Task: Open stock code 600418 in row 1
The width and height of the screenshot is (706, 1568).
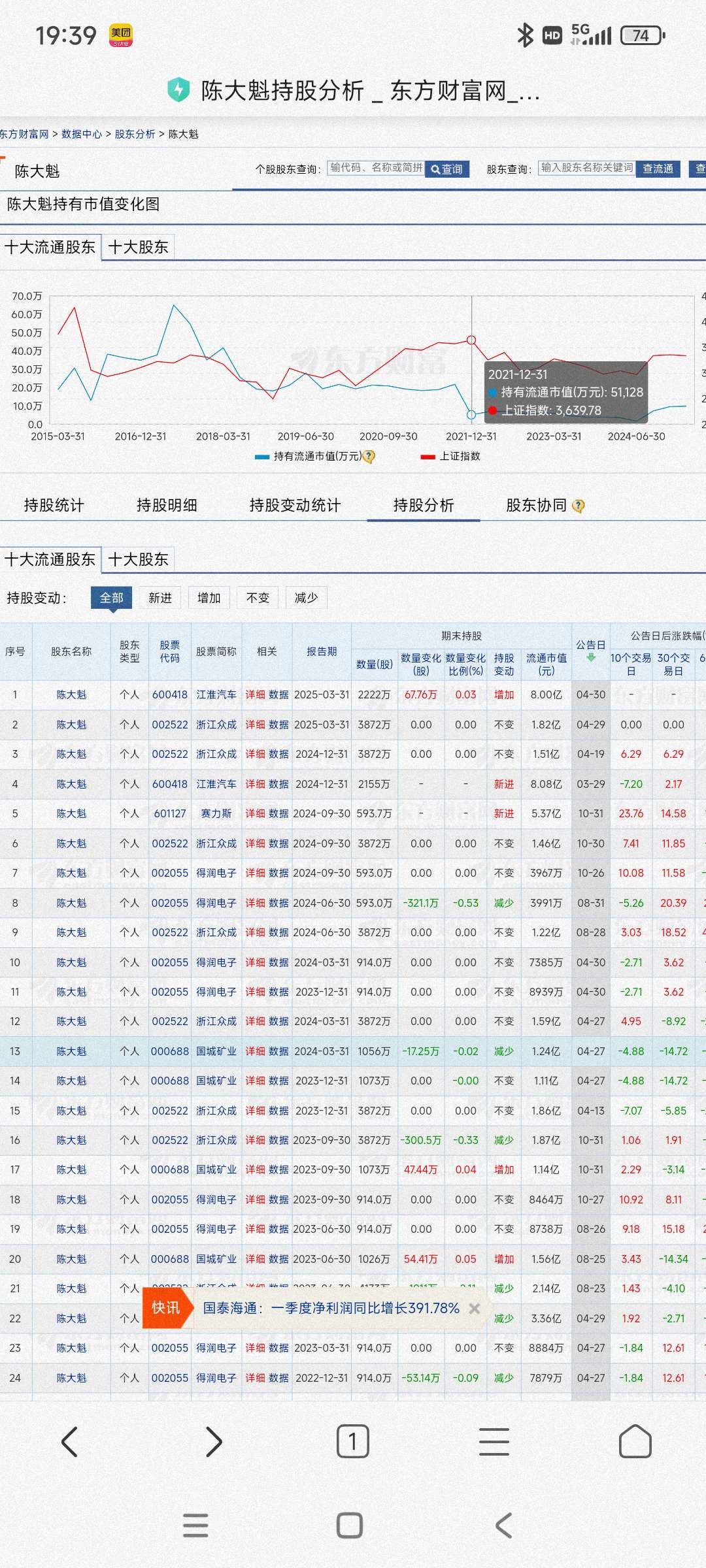Action: [170, 694]
